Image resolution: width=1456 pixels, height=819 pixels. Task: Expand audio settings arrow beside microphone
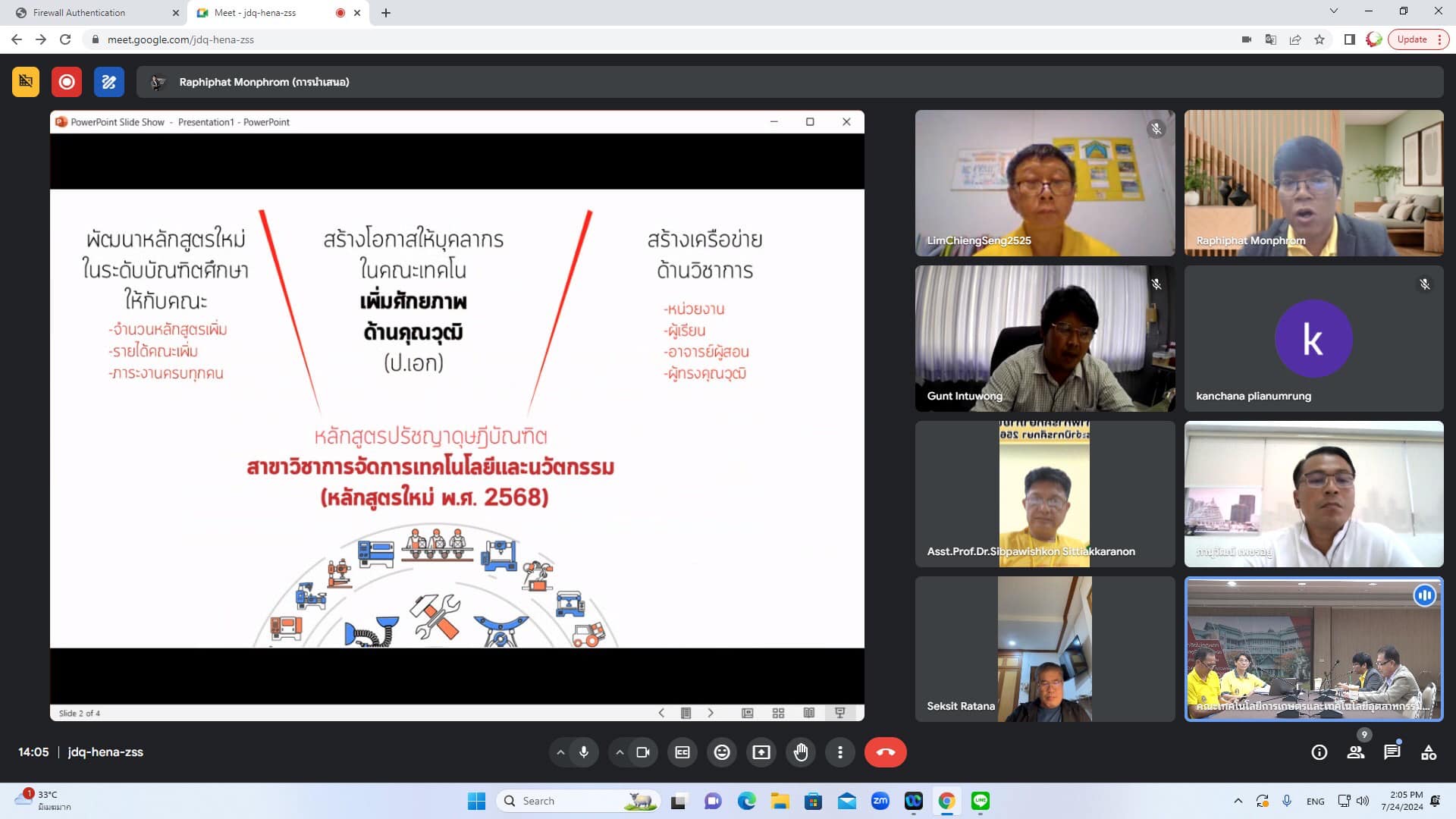560,752
